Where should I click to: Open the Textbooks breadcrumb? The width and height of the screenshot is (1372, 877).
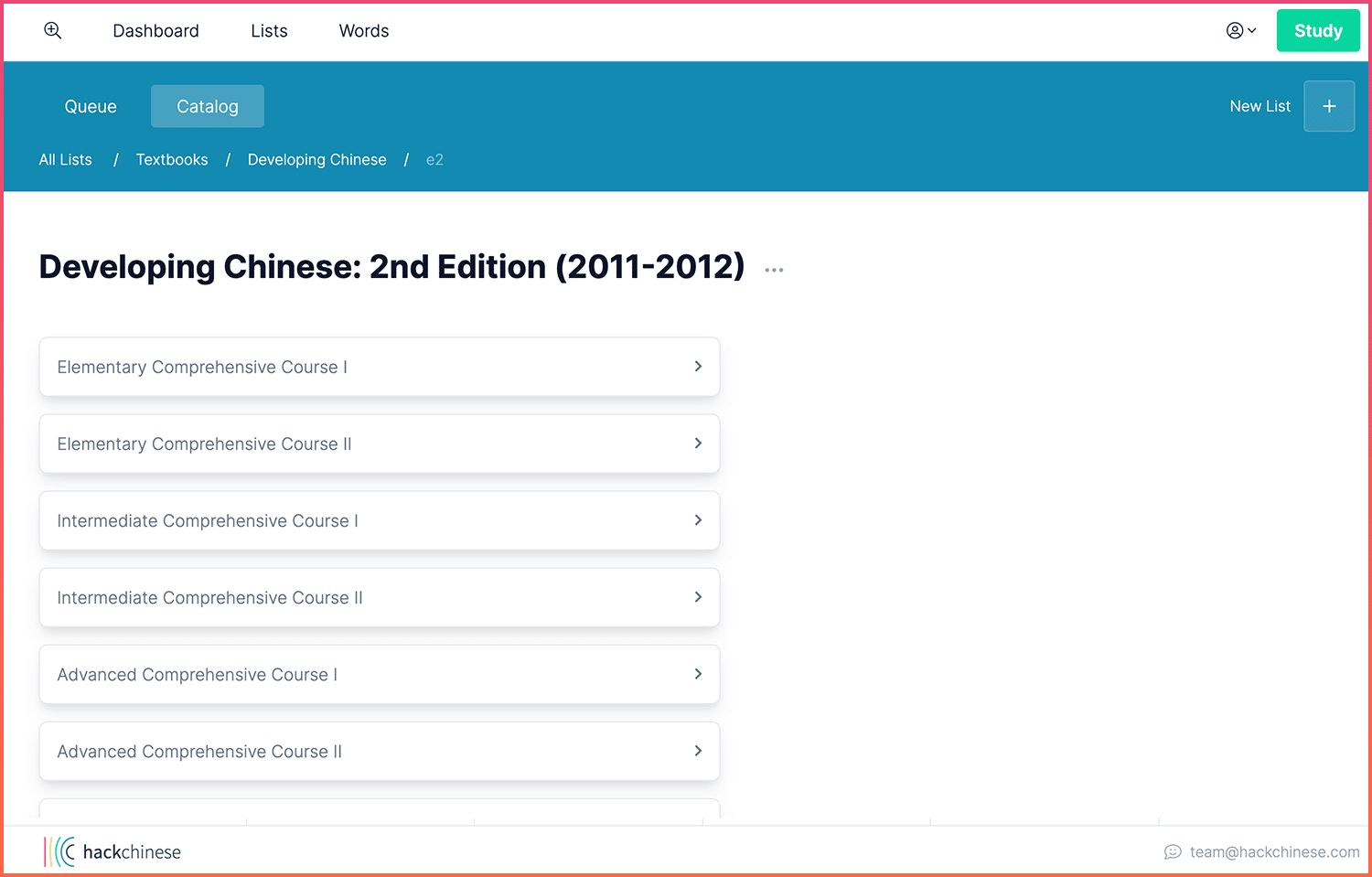(x=171, y=159)
